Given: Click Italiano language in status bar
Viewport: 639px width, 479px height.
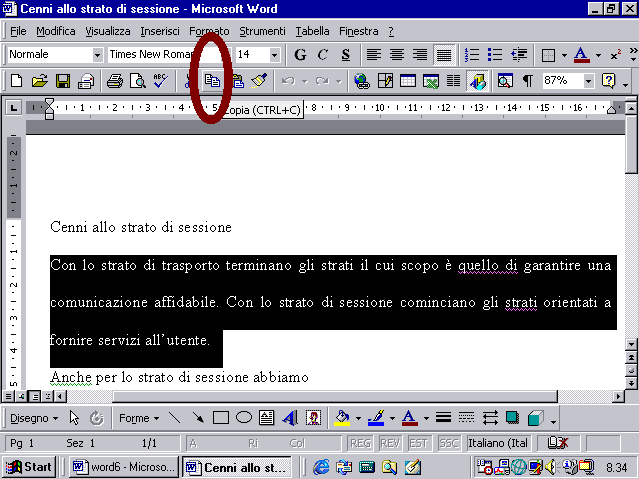Looking at the screenshot, I should coord(498,443).
